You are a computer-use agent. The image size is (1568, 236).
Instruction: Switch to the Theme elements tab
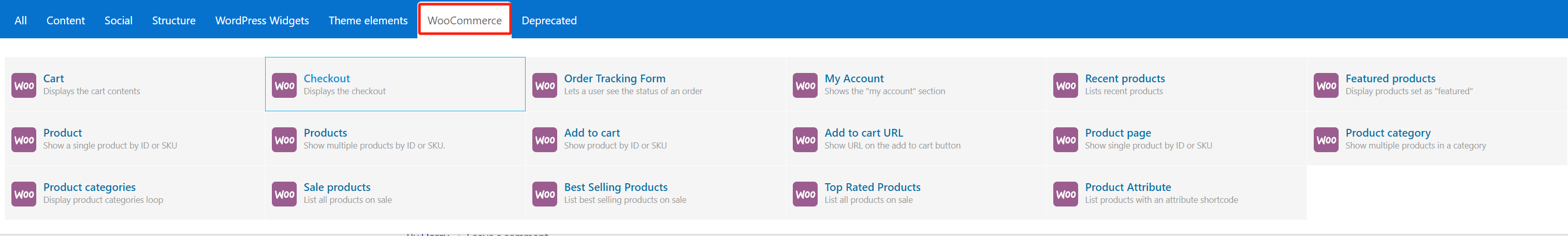(368, 21)
